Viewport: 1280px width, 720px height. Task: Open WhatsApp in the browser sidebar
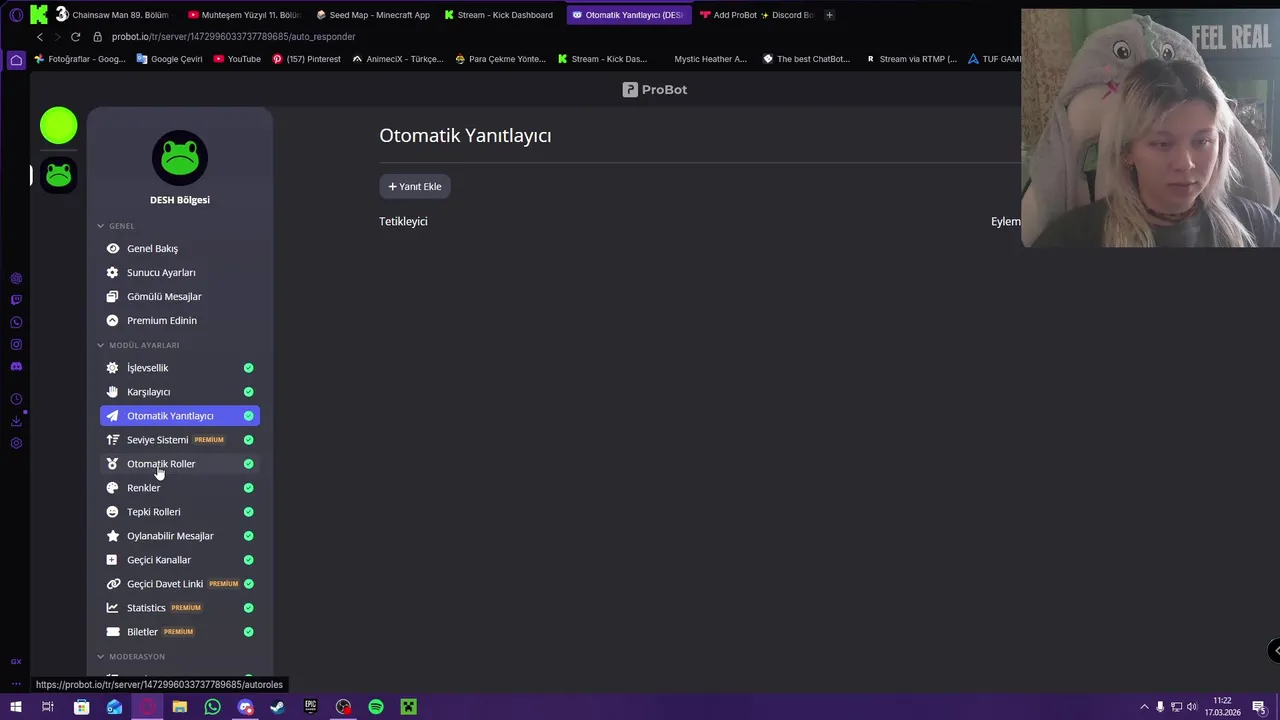click(x=16, y=322)
